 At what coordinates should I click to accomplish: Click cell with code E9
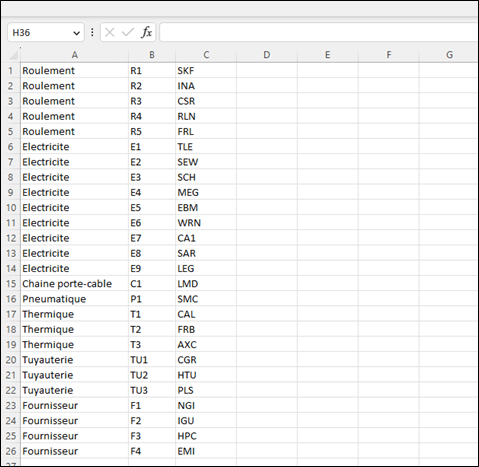[152, 268]
